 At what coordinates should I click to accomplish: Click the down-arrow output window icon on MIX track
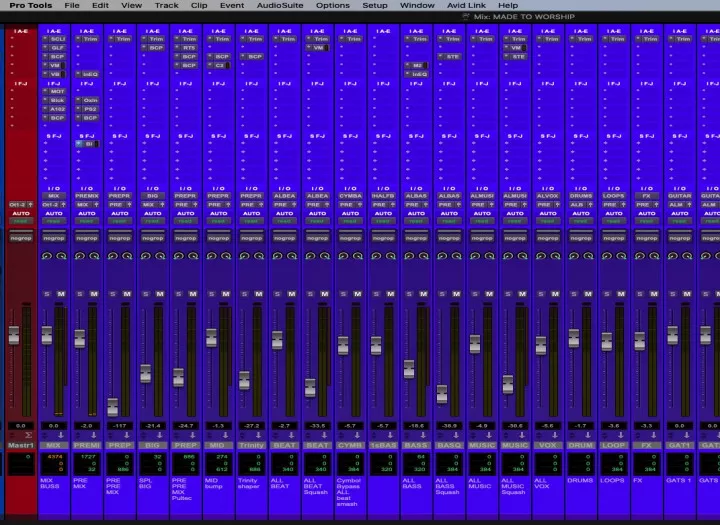point(61,435)
